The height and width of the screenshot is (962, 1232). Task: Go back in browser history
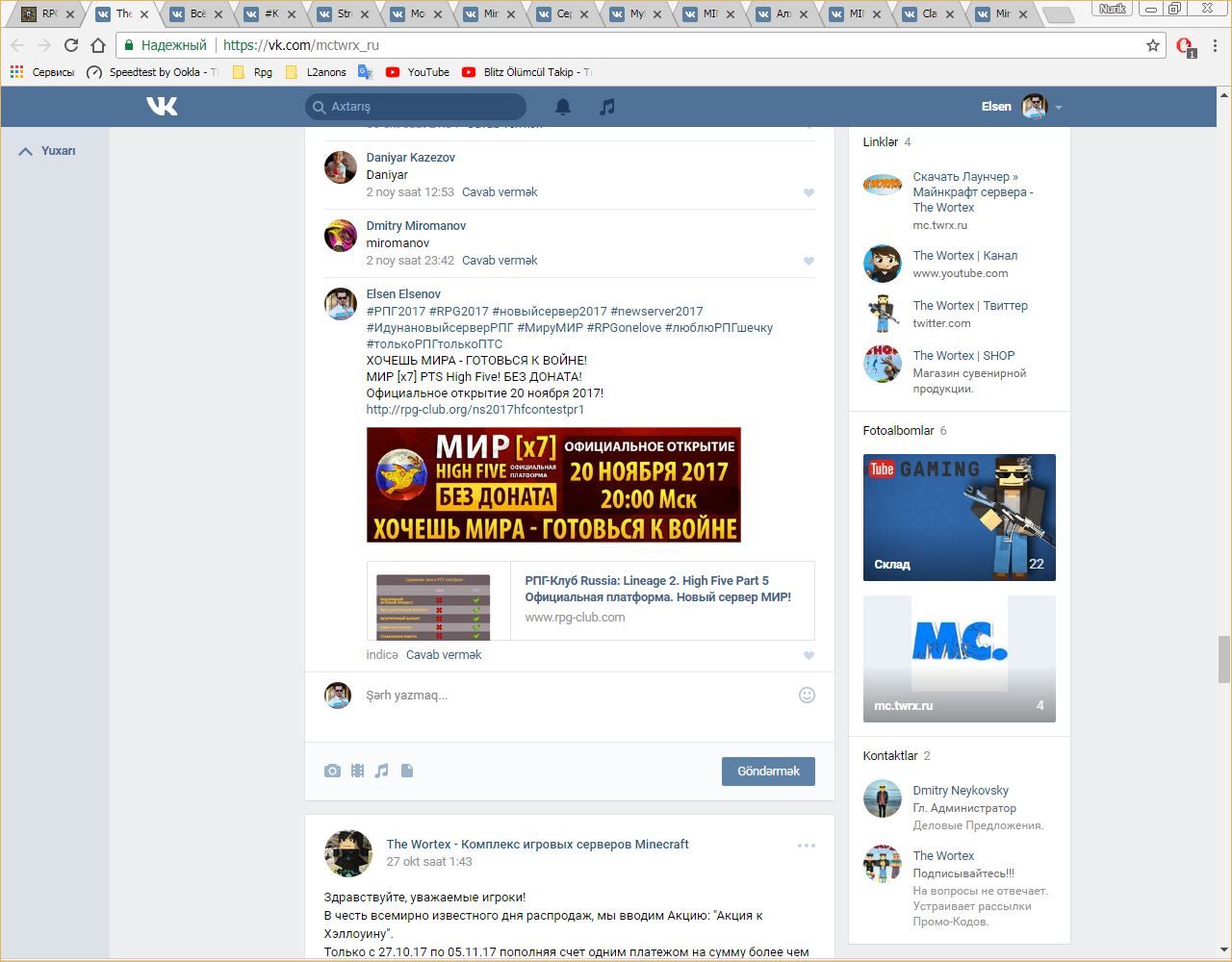point(17,45)
